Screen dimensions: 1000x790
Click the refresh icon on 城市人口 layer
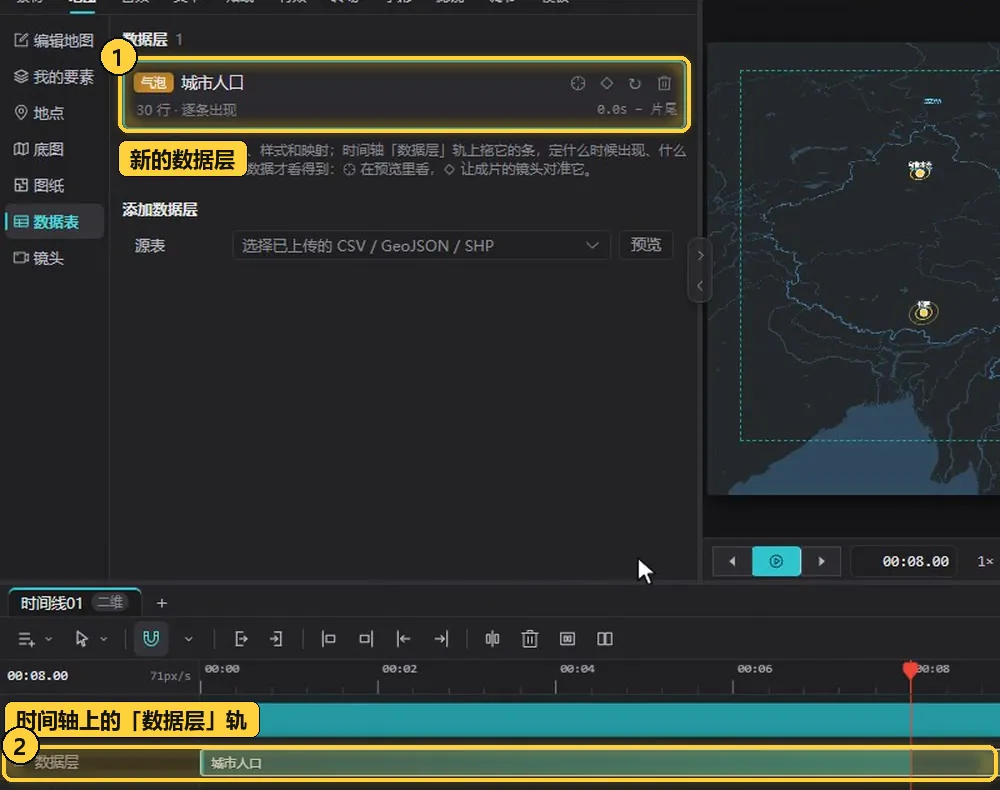(x=635, y=84)
